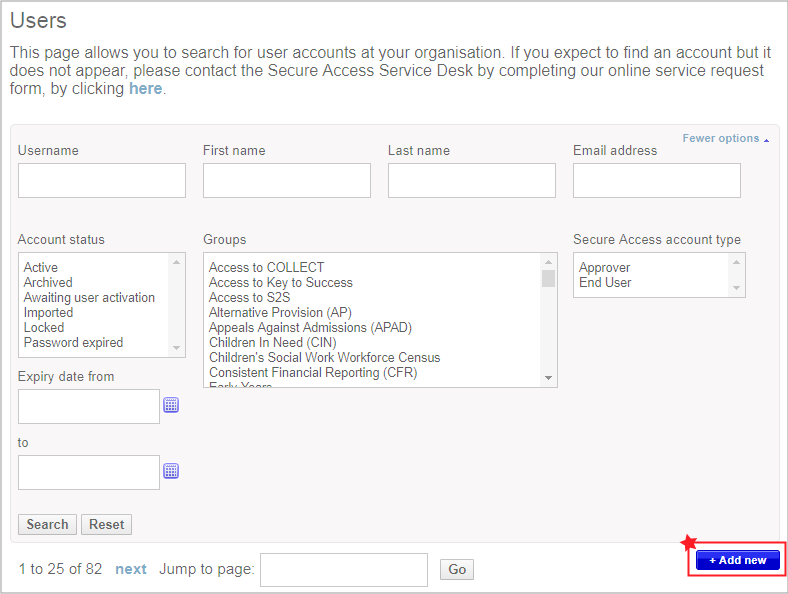Screen dimensions: 788x594
Task: Click account type list scroll-up arrow
Action: click(736, 262)
